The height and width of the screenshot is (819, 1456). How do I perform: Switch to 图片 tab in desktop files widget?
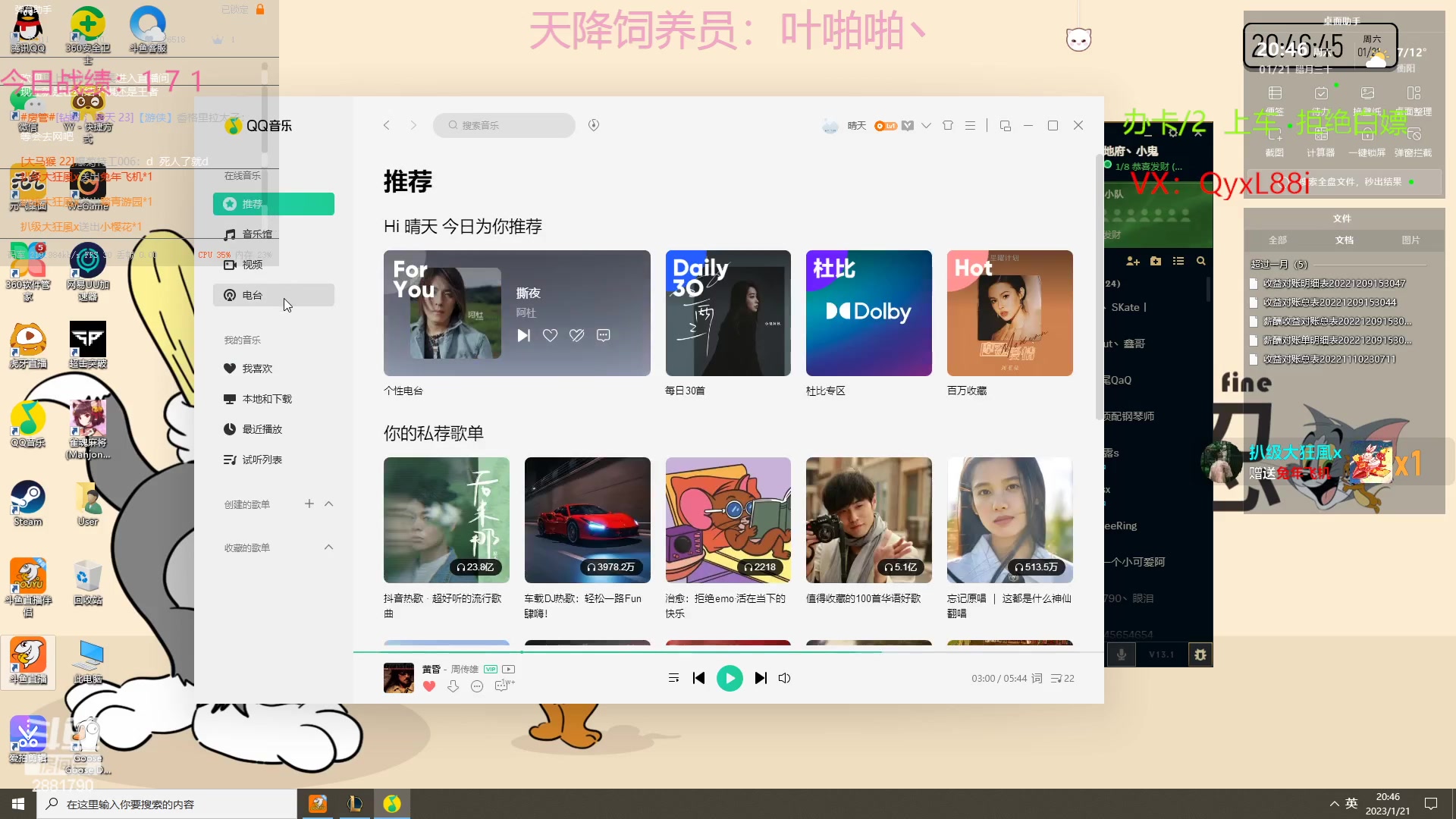(x=1410, y=240)
